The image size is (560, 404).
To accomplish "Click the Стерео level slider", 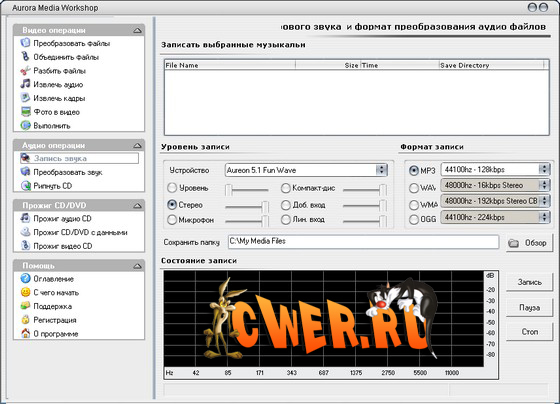I will [247, 206].
